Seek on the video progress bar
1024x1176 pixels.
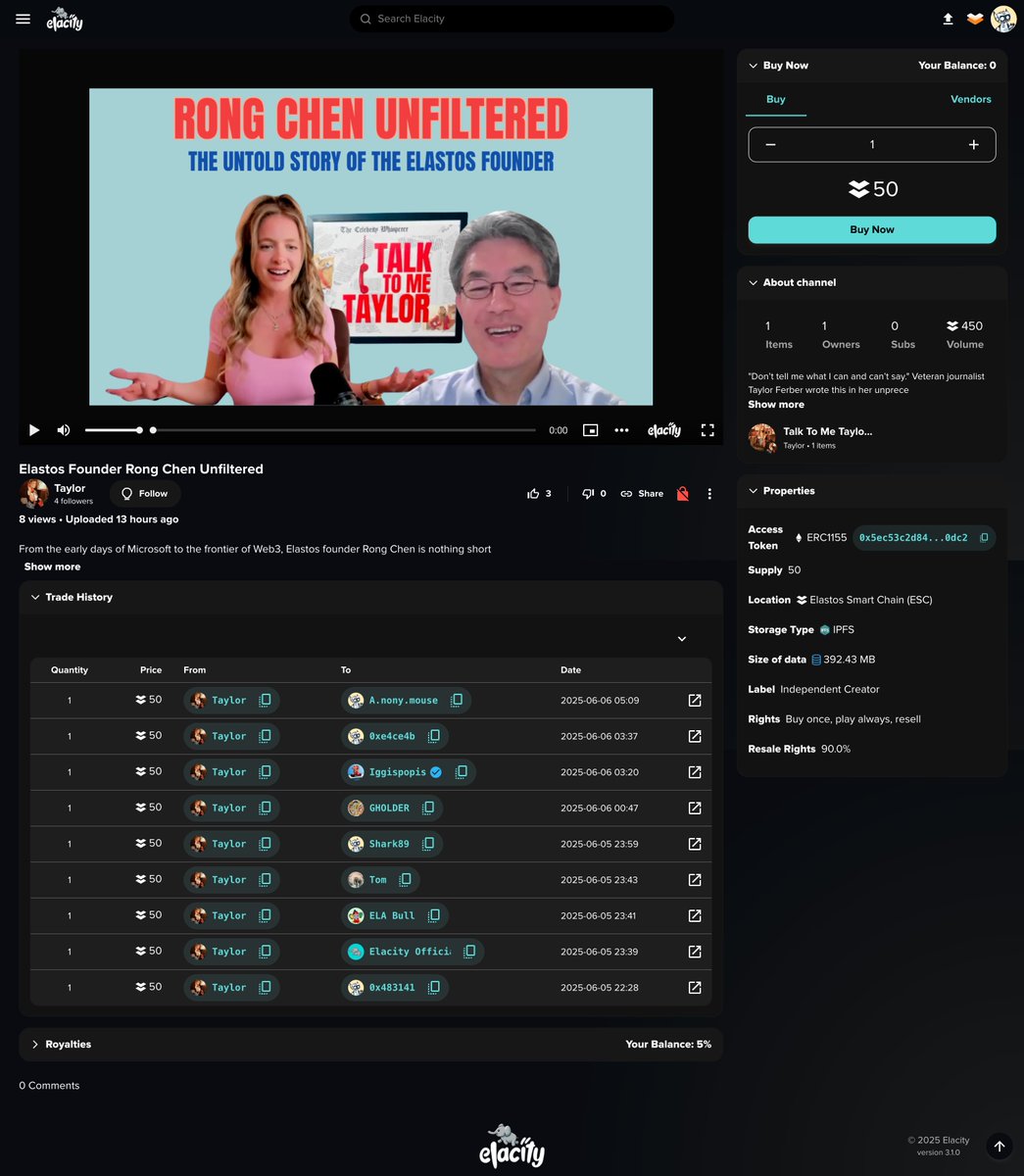point(343,430)
